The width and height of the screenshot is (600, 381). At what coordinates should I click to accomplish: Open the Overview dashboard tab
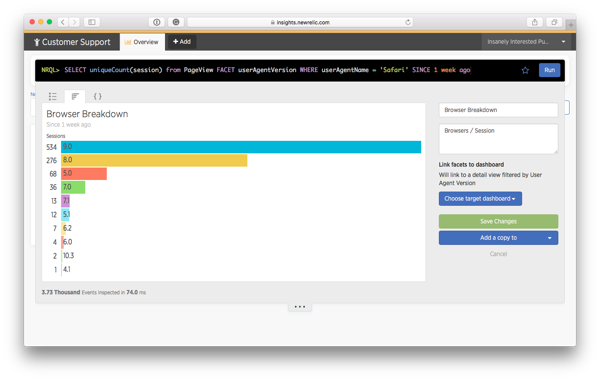coord(142,42)
